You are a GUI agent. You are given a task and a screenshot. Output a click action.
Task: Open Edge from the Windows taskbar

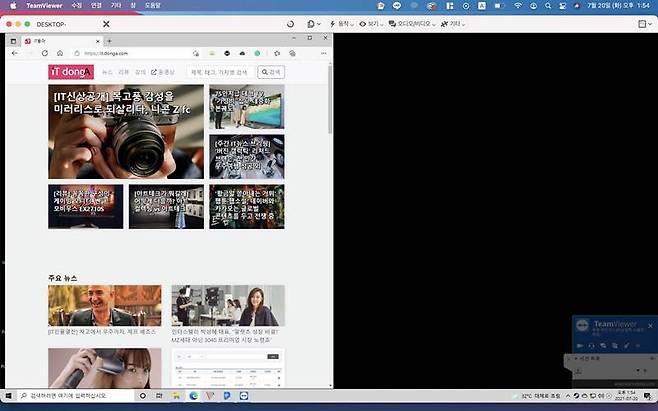[x=193, y=397]
